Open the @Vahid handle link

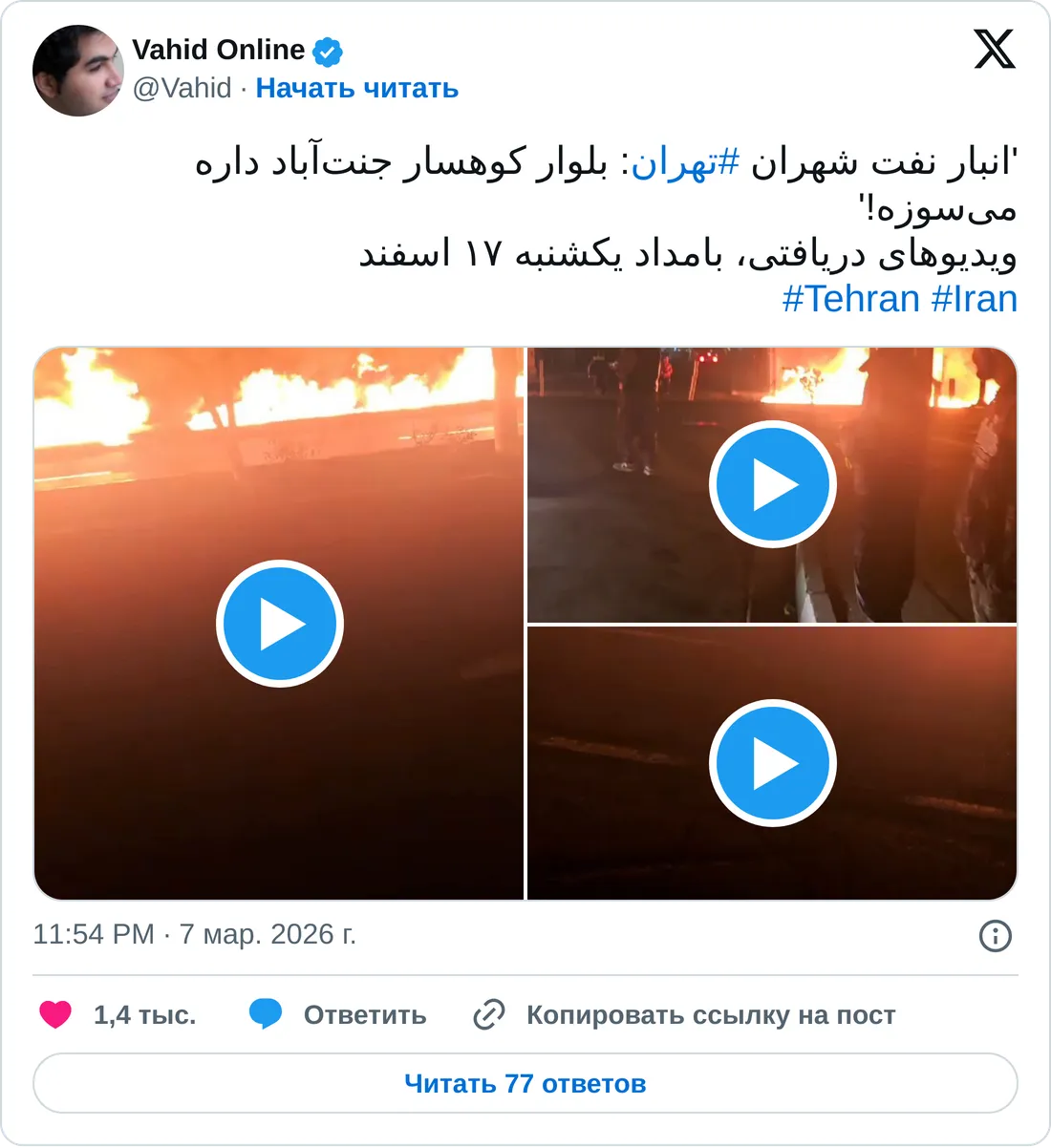(x=182, y=88)
